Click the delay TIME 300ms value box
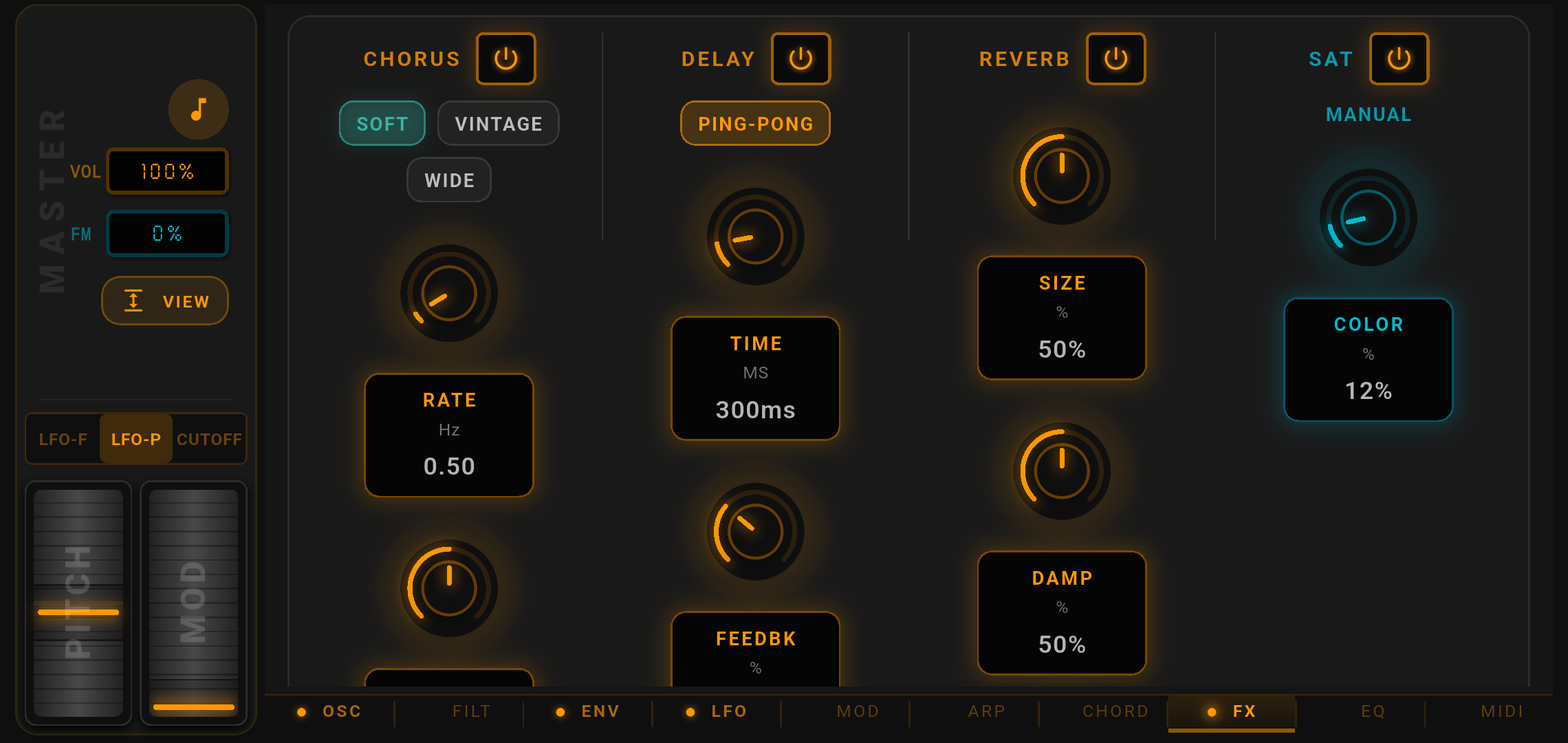The width and height of the screenshot is (1568, 743). pos(755,378)
